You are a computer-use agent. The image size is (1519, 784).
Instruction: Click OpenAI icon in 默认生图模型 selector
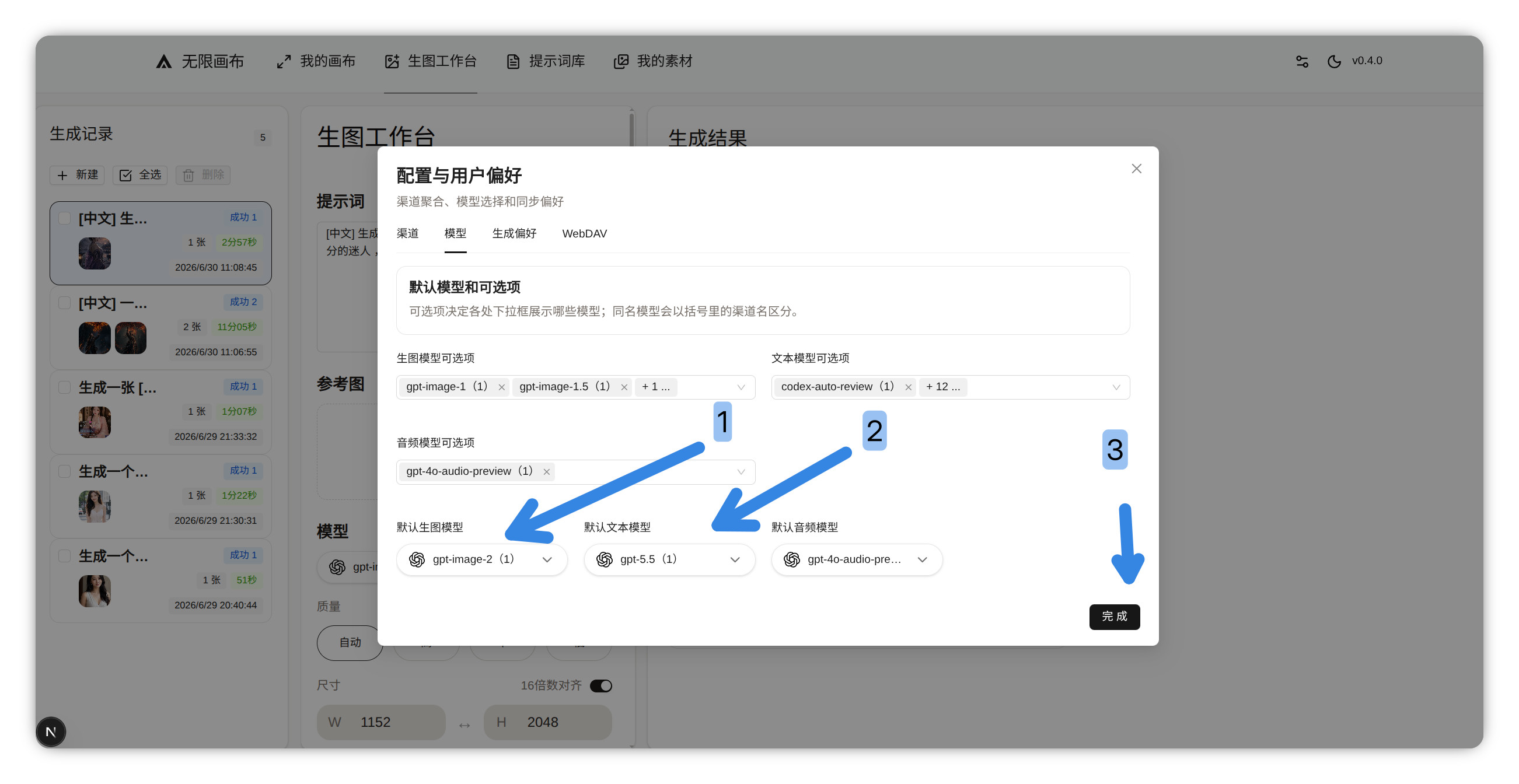417,559
